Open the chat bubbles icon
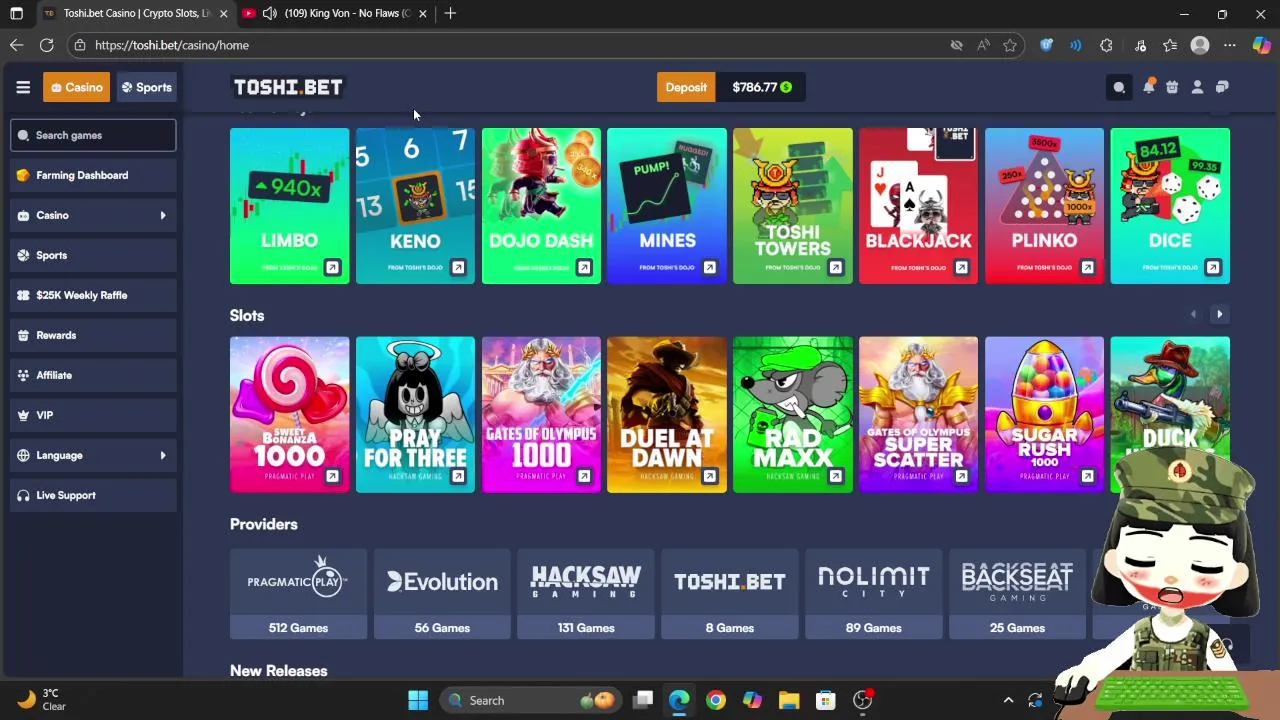Viewport: 1280px width, 720px height. [1222, 87]
